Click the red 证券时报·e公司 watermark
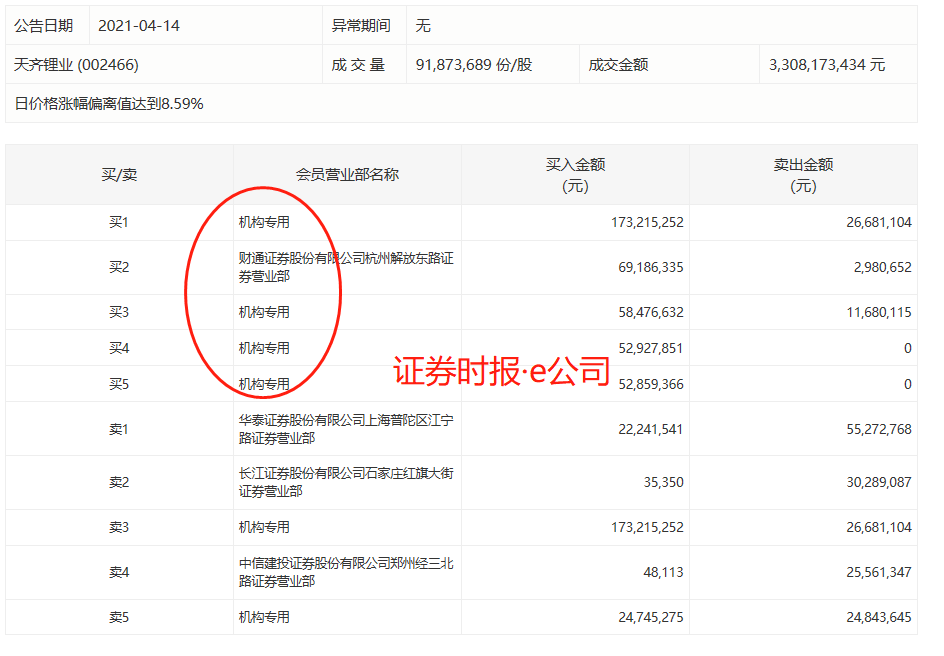The image size is (944, 656). (x=501, y=371)
